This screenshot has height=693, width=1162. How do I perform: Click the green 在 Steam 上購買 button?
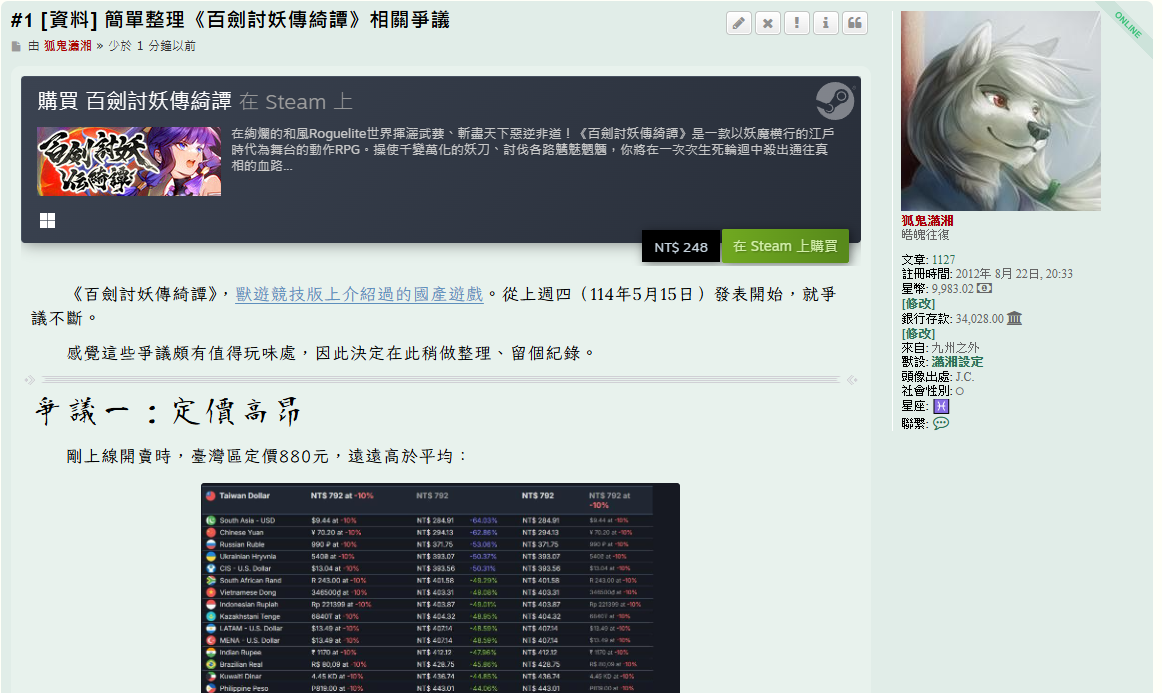point(786,246)
